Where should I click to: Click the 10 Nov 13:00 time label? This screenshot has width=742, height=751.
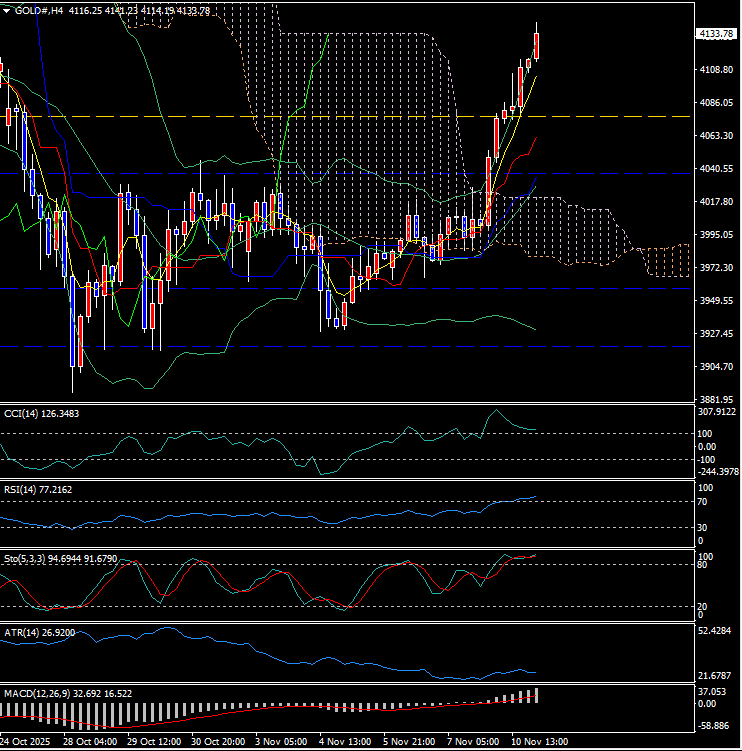[x=542, y=742]
